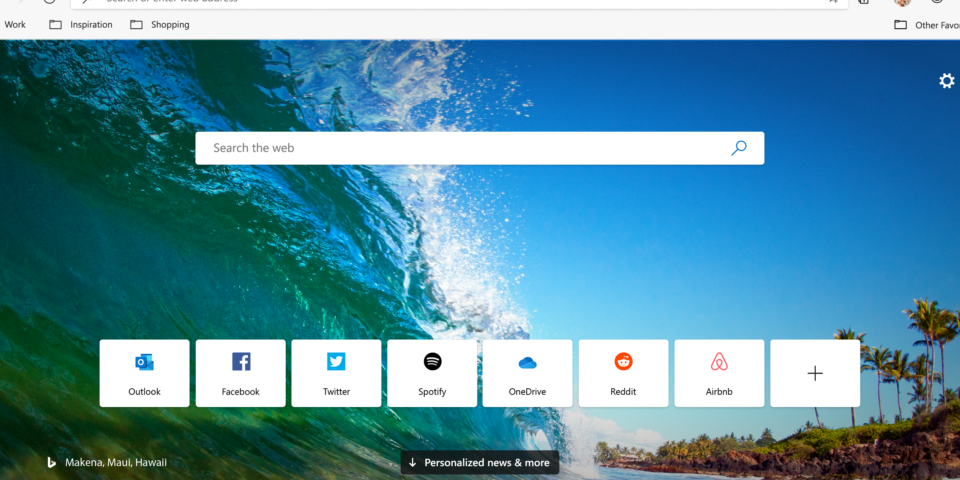
Task: Open the Facebook quick link tile
Action: point(241,373)
